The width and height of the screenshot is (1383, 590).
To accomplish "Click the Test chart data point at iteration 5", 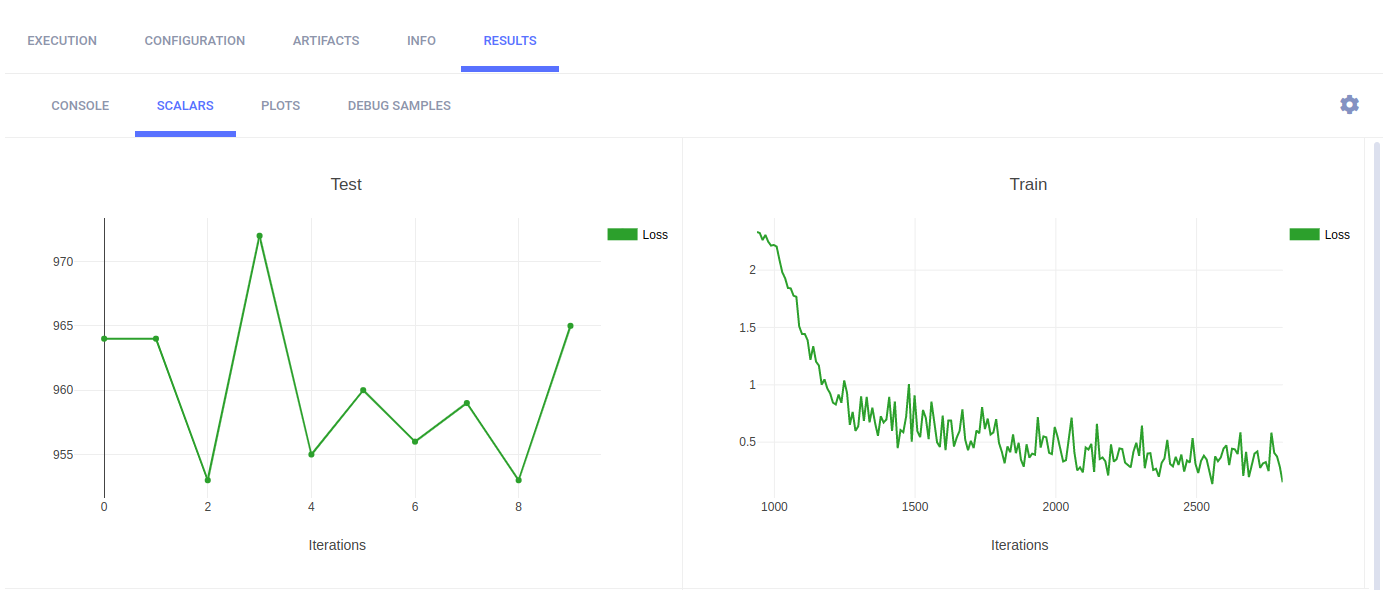I will pyautogui.click(x=363, y=390).
